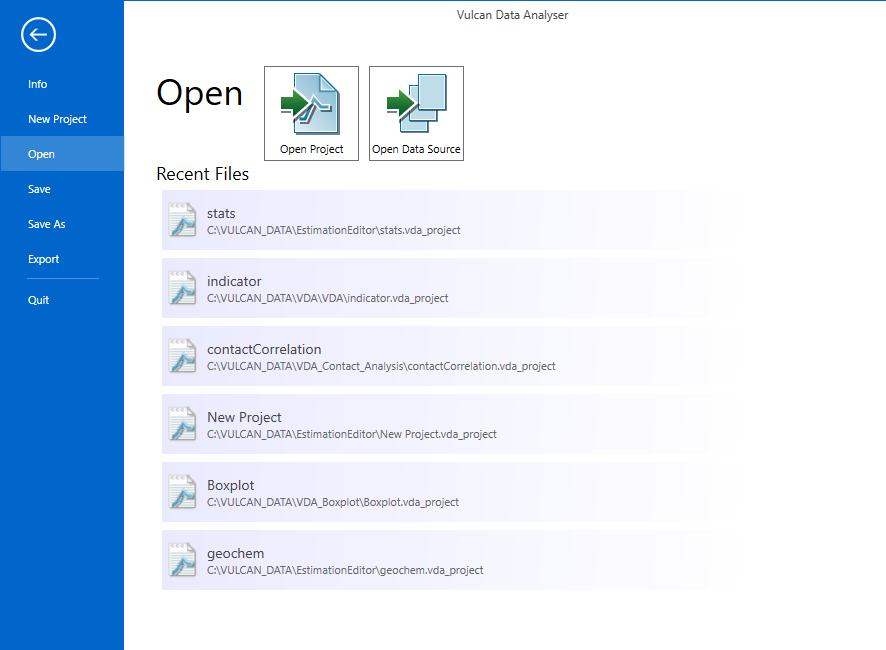Click the geochem.vda_project file path
The width and height of the screenshot is (886, 650).
[x=345, y=570]
